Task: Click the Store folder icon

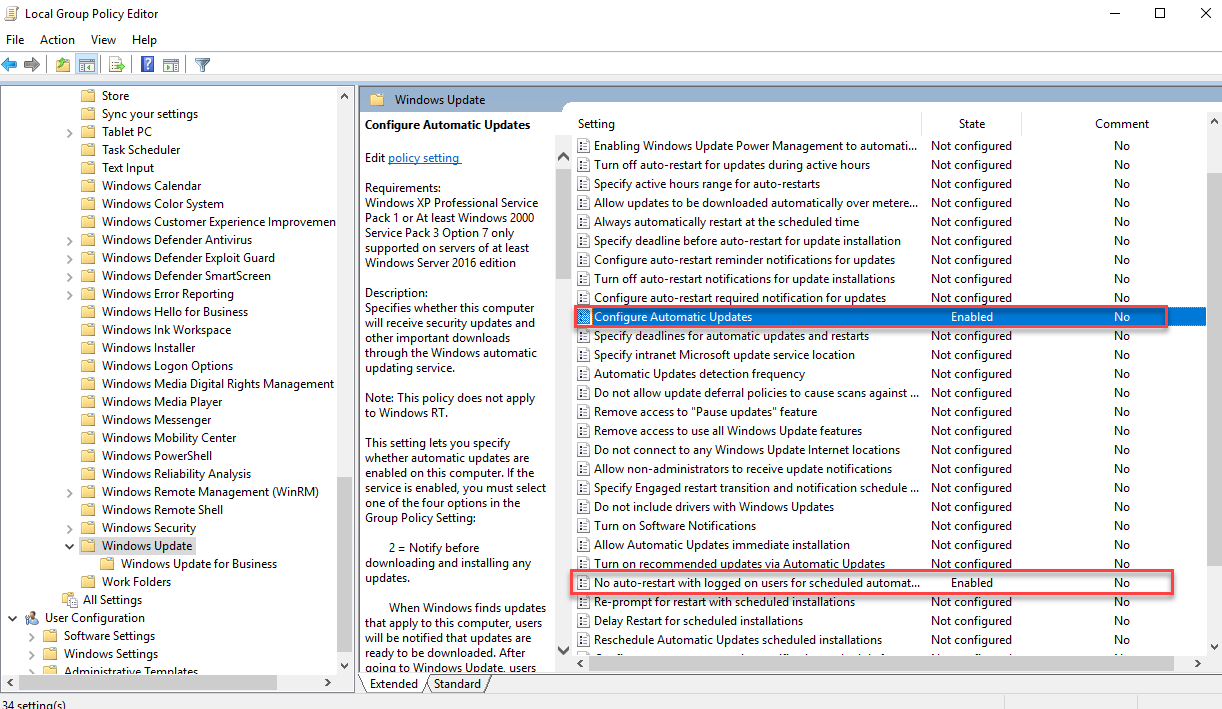Action: [88, 96]
